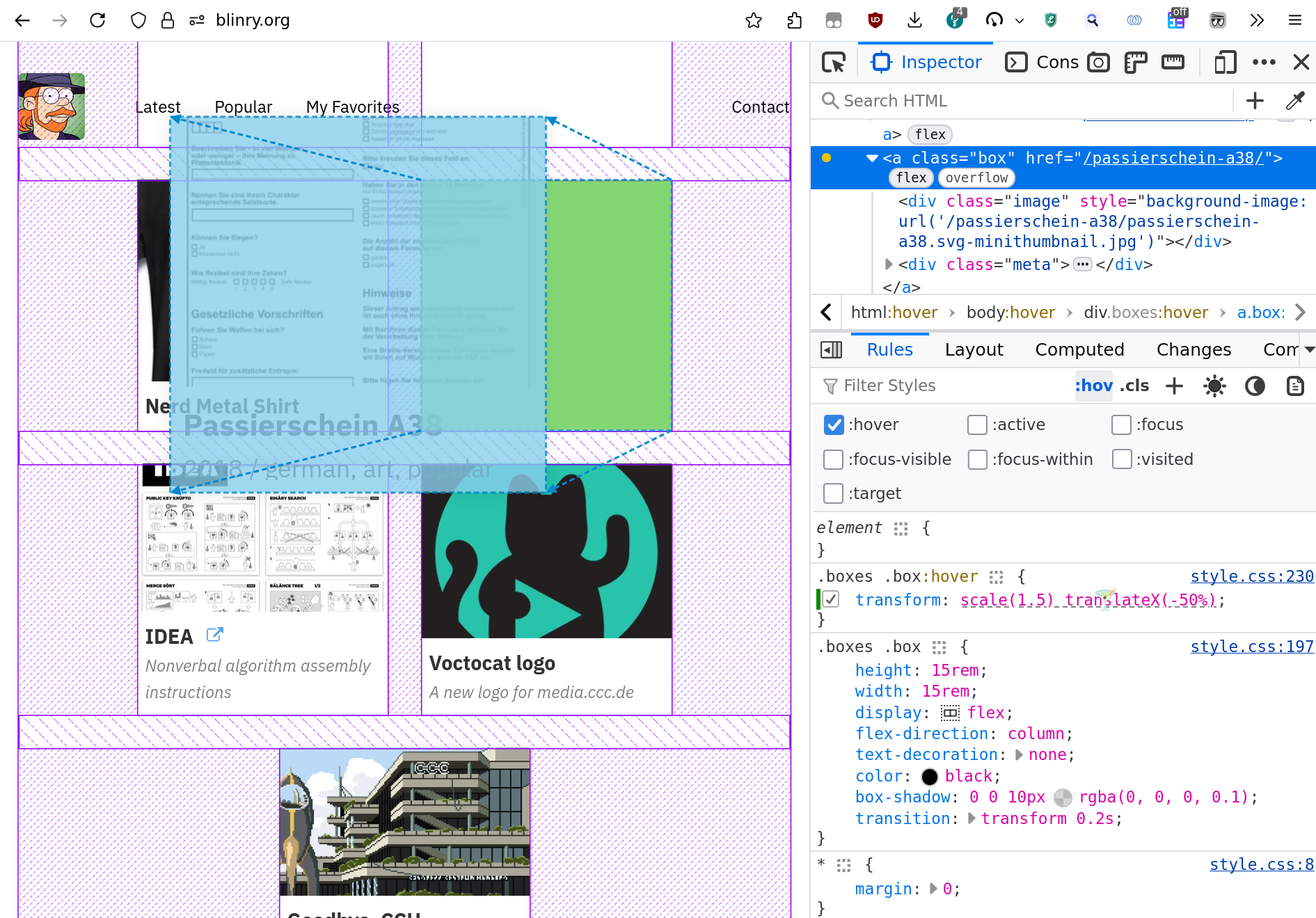Enable Responsive Design Mode
The image size is (1316, 918).
click(1225, 62)
